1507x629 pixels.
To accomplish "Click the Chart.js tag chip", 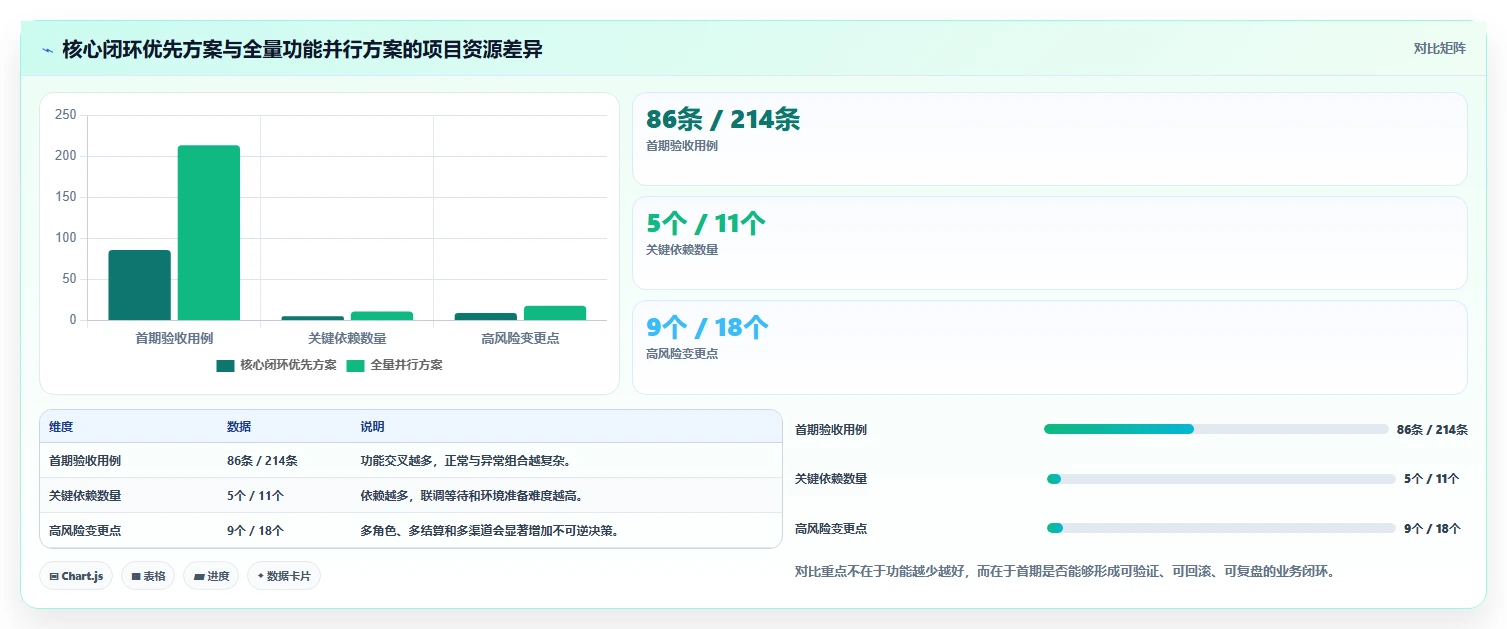I will tap(76, 576).
